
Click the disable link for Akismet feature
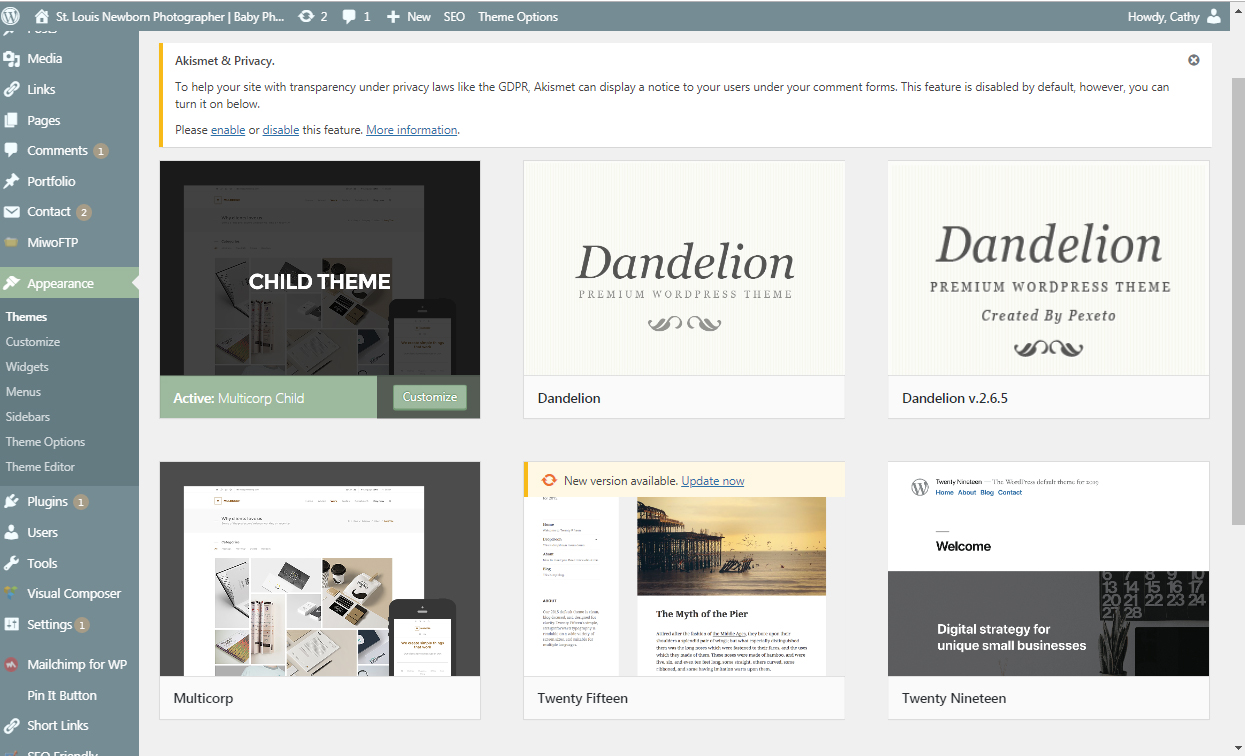coord(281,130)
